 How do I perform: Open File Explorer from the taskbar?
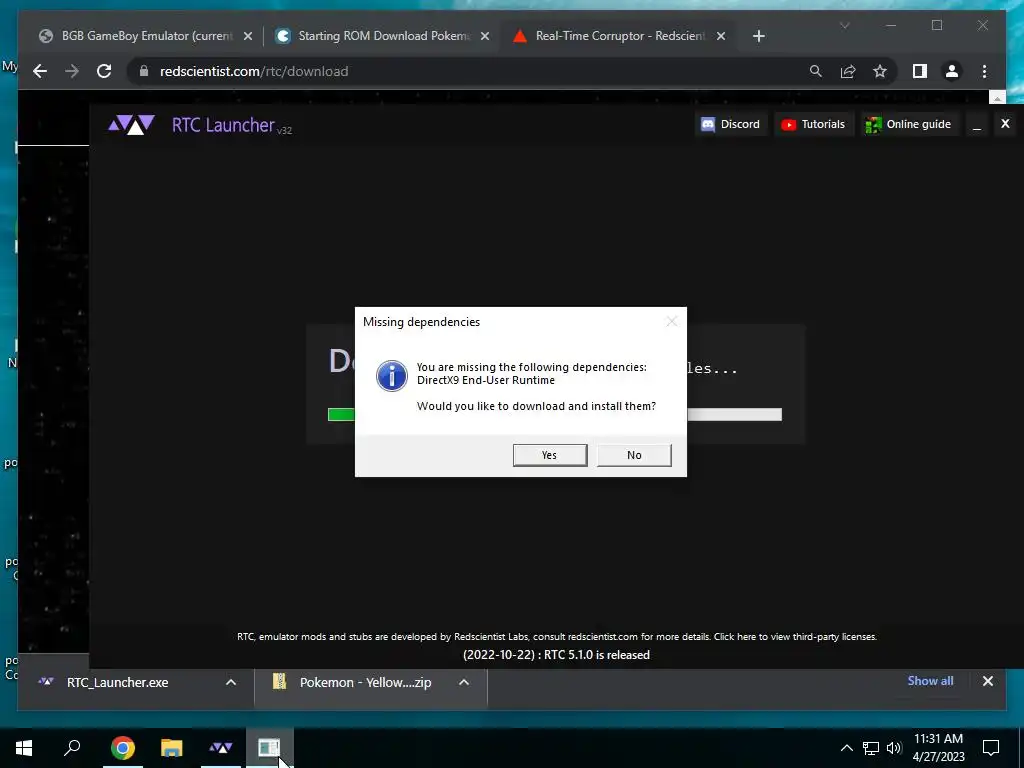(172, 748)
